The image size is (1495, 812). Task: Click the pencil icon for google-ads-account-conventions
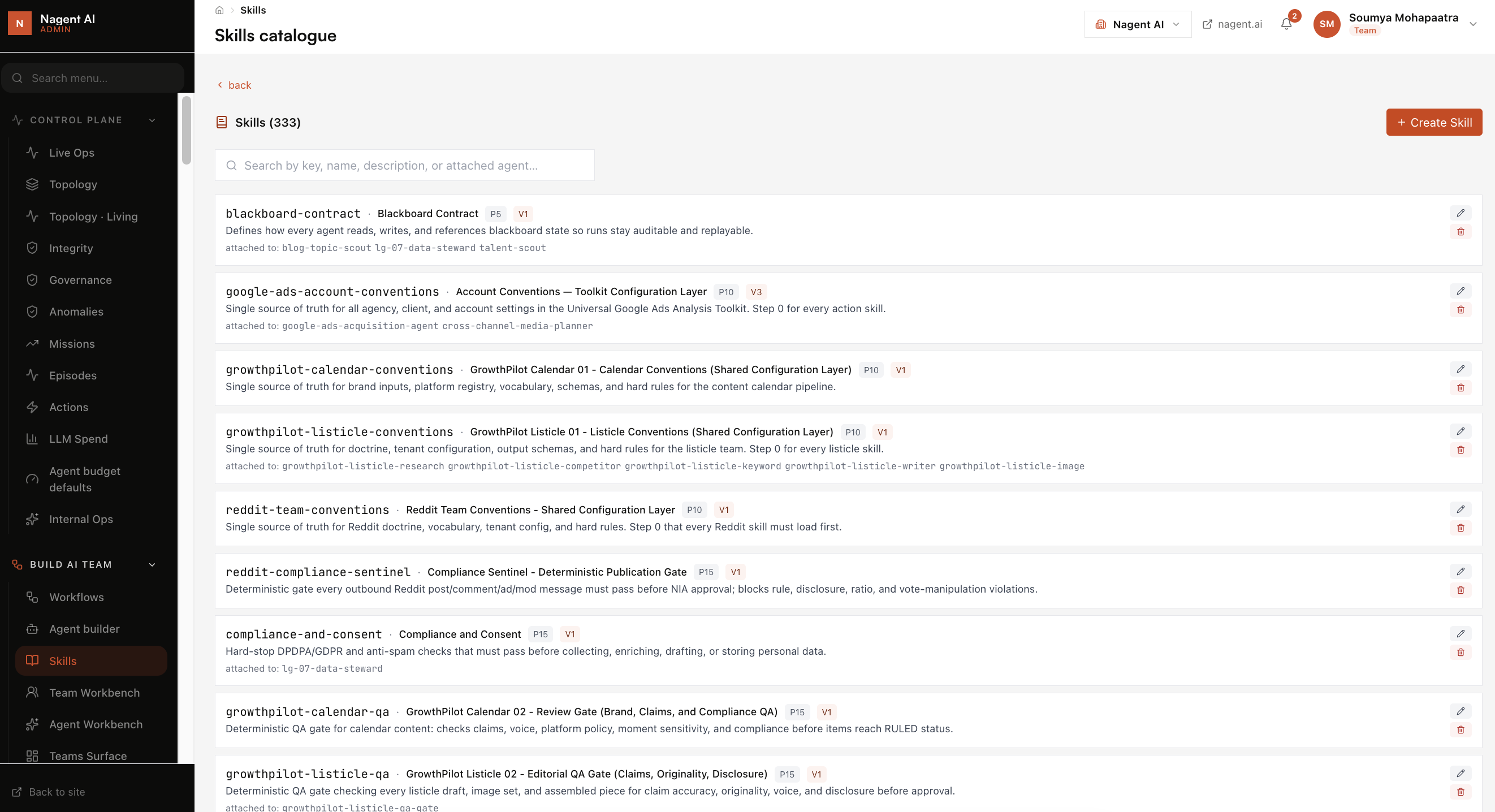(1460, 291)
